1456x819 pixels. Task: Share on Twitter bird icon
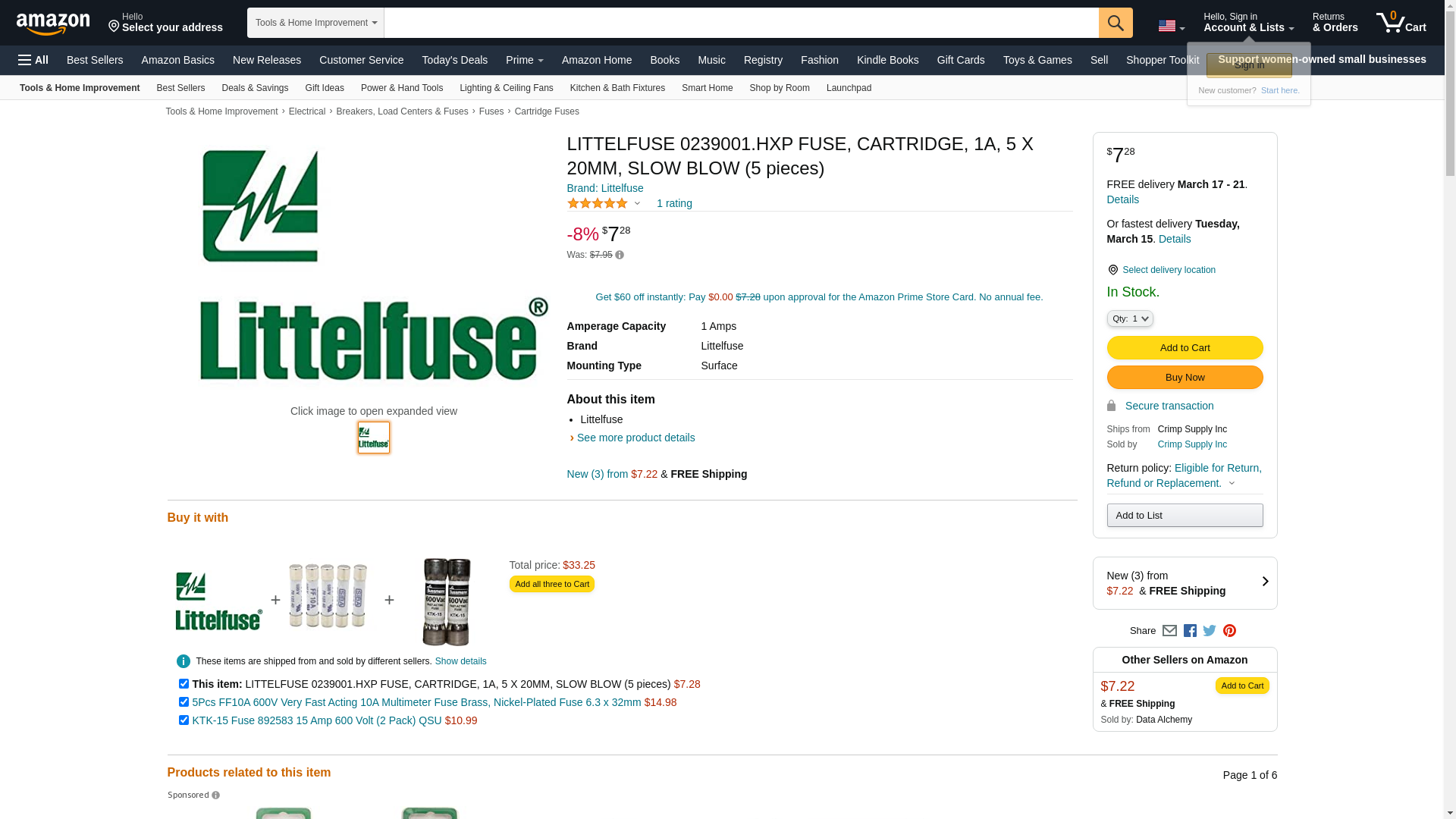[1210, 630]
